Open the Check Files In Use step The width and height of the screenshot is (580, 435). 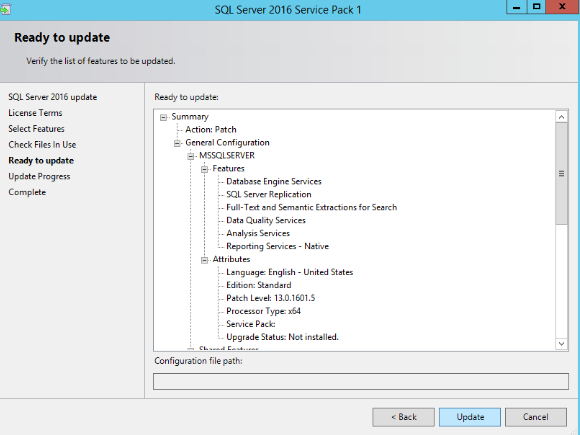pyautogui.click(x=42, y=145)
